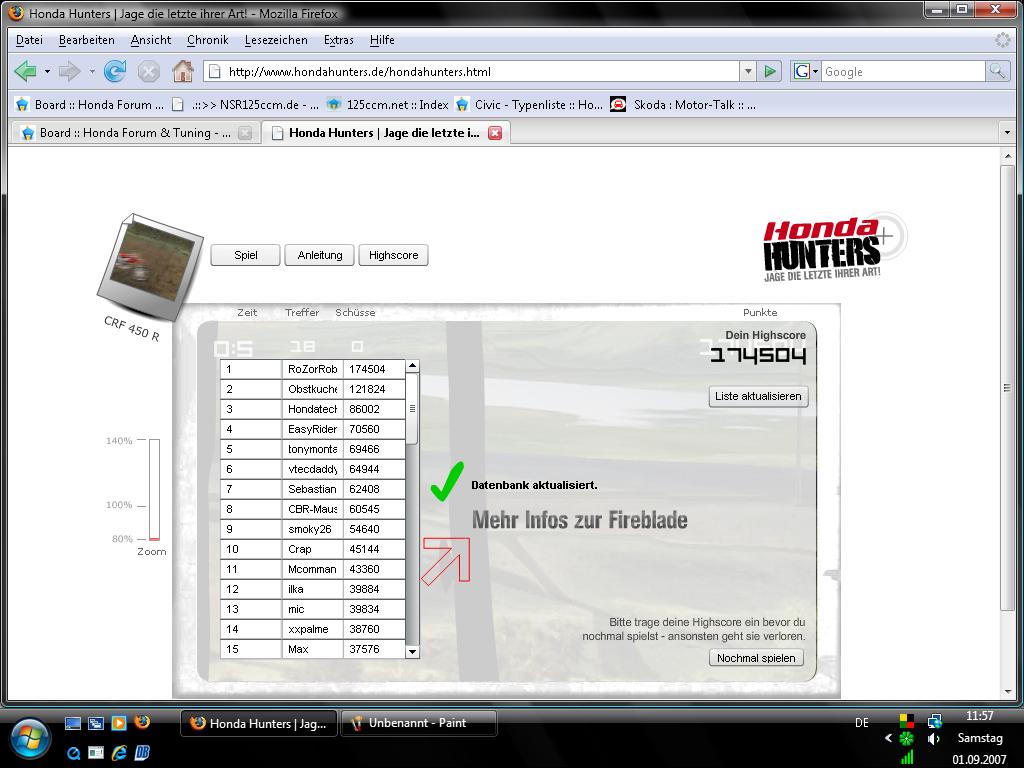Screen dimensions: 1024x768
Task: Open the 125ccm.net :: Index bookmark
Action: [x=388, y=104]
